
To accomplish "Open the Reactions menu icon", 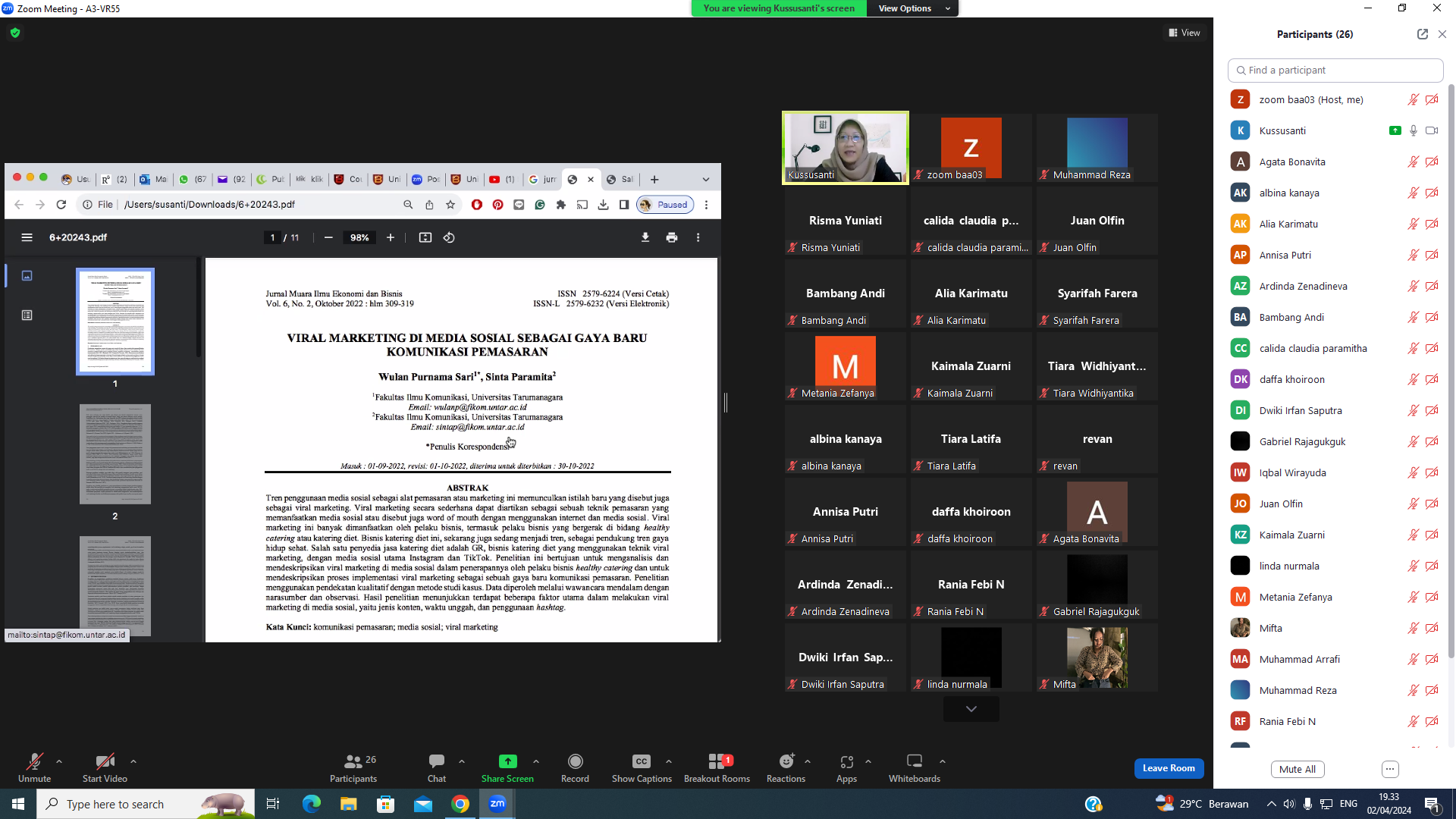I will click(786, 761).
